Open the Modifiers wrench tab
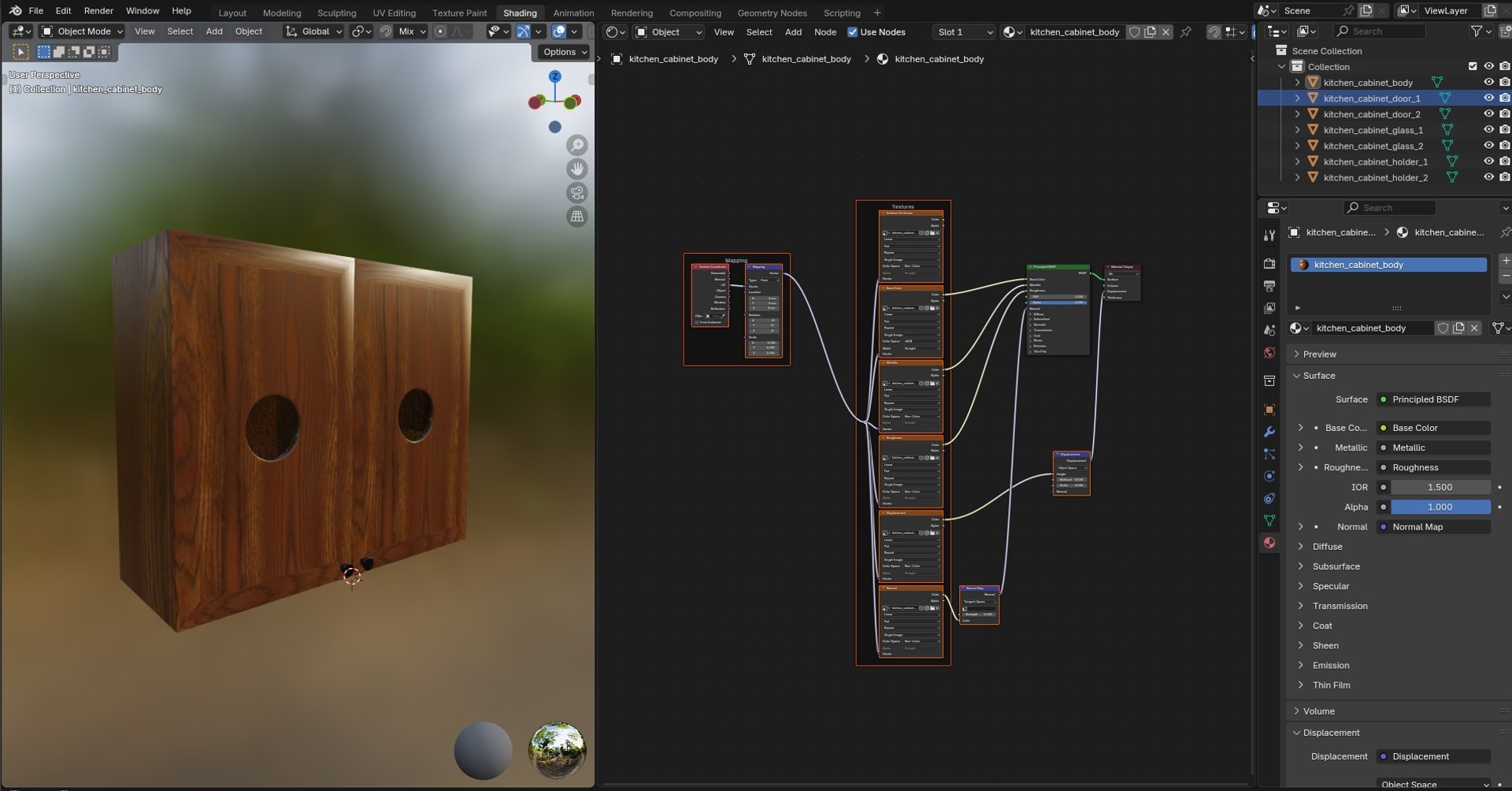1512x791 pixels. [x=1269, y=432]
